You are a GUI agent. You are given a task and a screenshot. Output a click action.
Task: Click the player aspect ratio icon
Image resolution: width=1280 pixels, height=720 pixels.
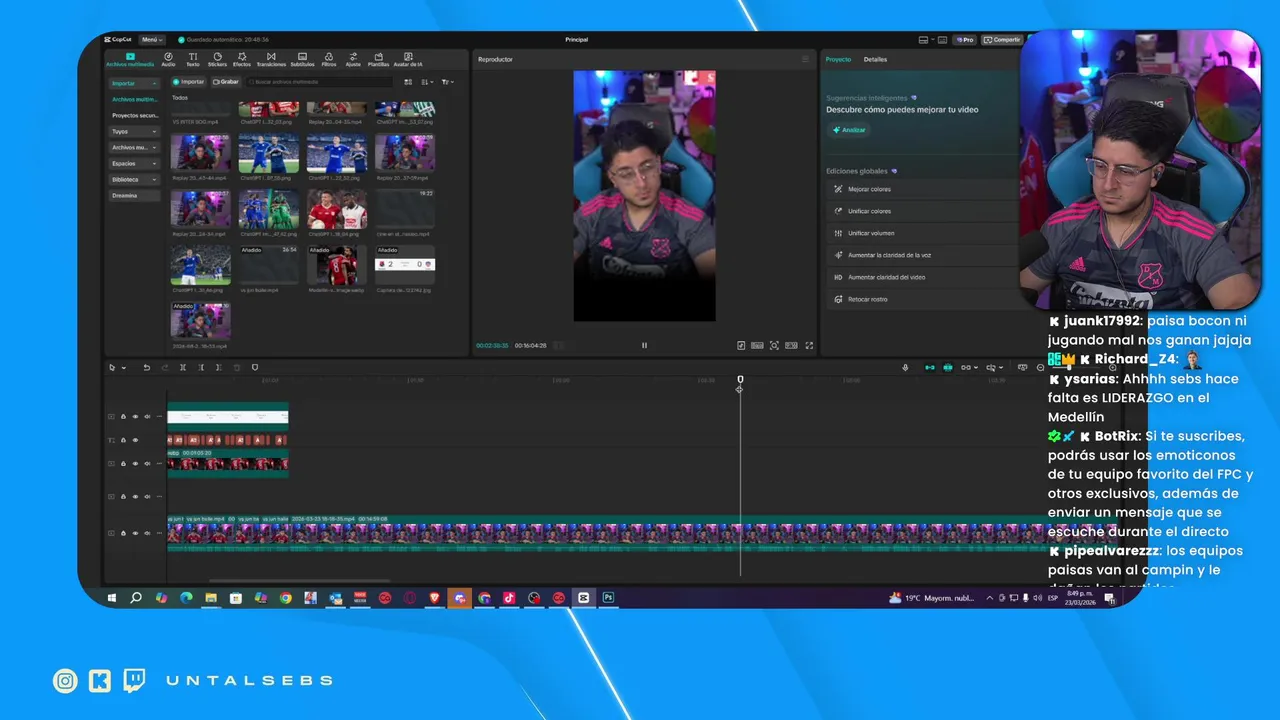point(791,345)
